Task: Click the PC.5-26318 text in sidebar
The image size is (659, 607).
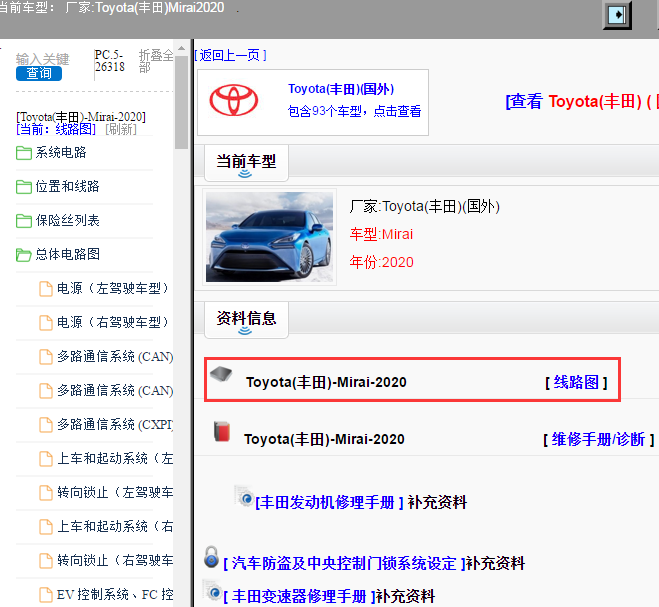Action: coord(110,61)
